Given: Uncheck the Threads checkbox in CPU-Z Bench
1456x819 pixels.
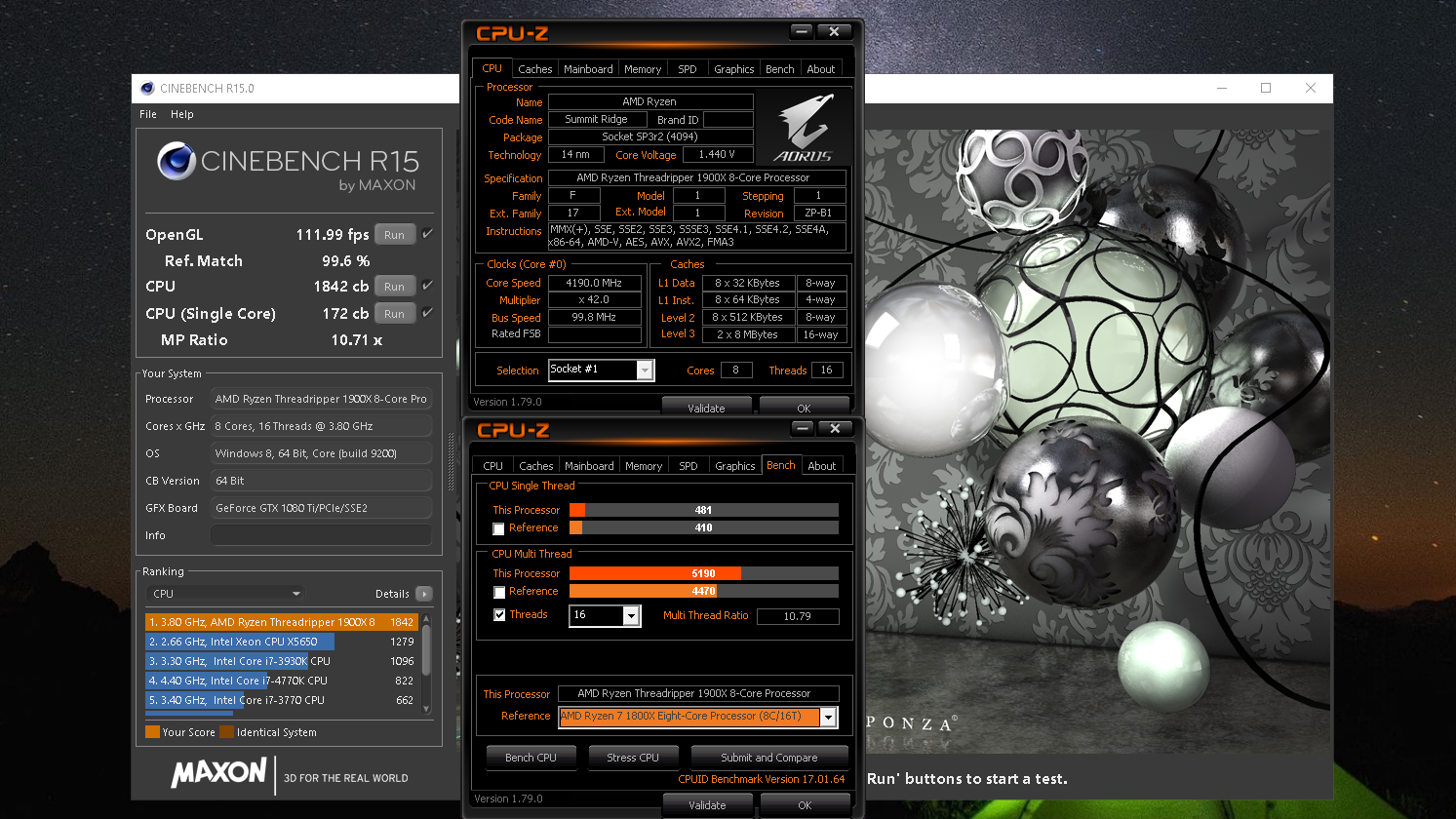Looking at the screenshot, I should click(x=499, y=615).
